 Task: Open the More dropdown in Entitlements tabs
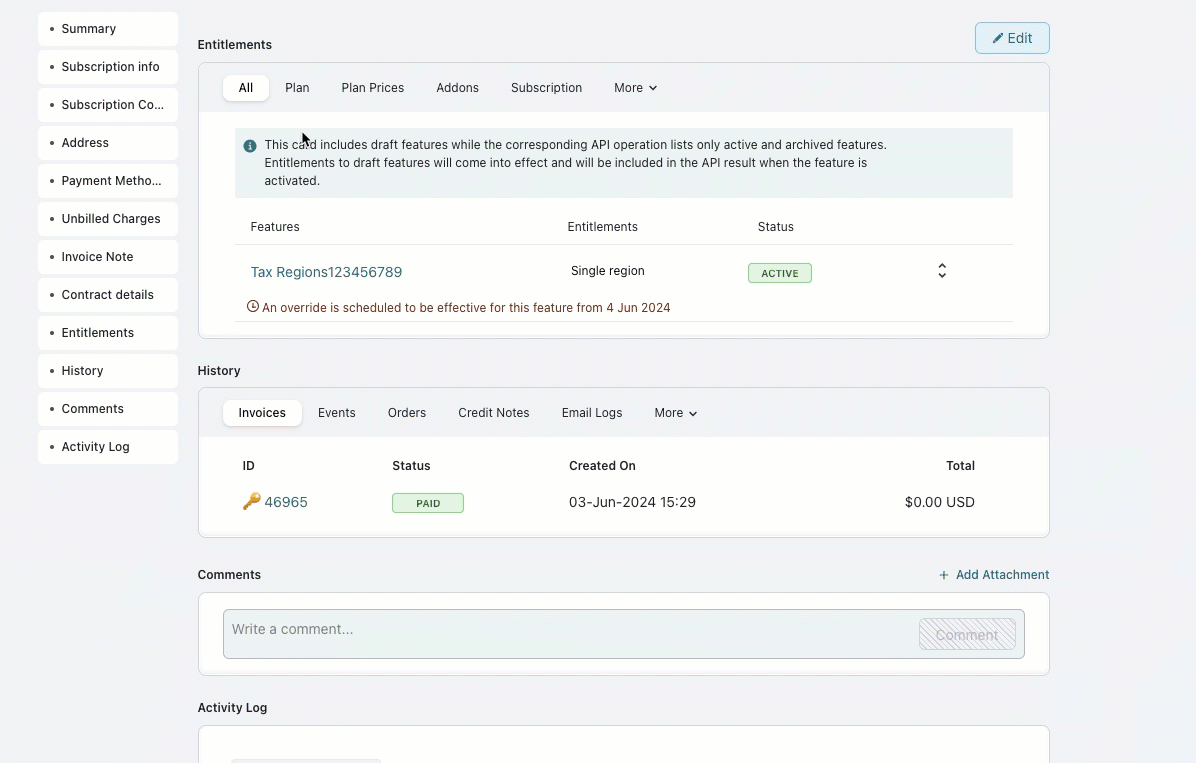635,88
